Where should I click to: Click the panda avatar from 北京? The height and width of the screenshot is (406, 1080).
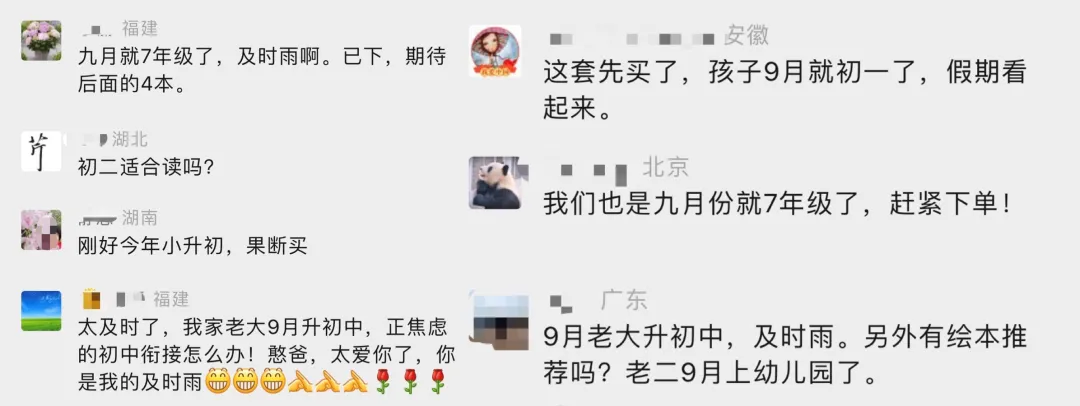(495, 183)
